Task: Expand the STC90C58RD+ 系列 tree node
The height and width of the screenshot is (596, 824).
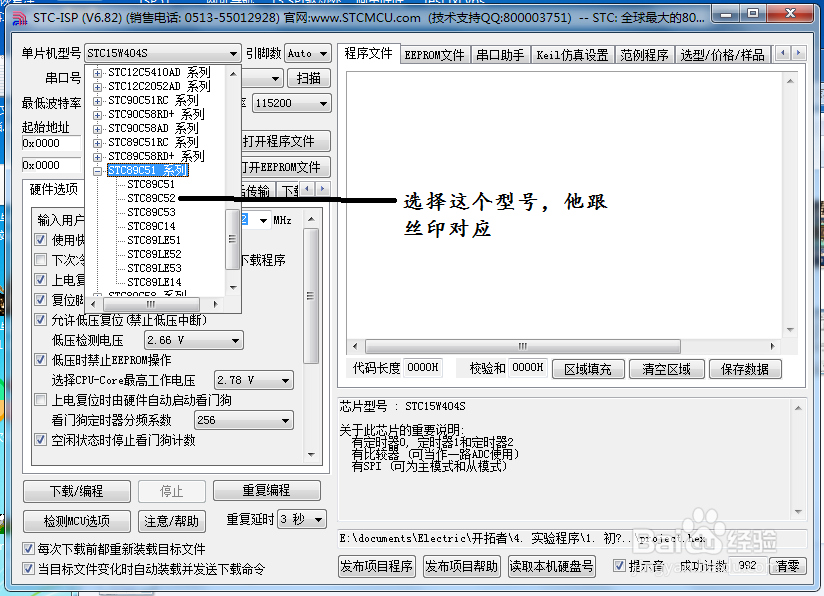Action: [x=97, y=115]
